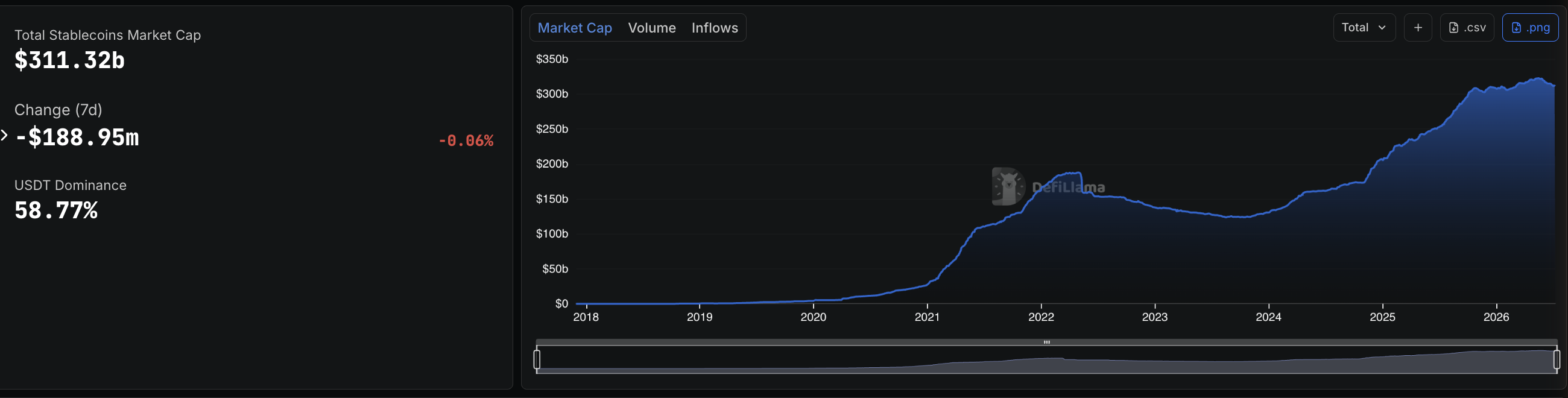Download chart data as .csv
This screenshot has height=398, width=1568.
coord(1467,27)
